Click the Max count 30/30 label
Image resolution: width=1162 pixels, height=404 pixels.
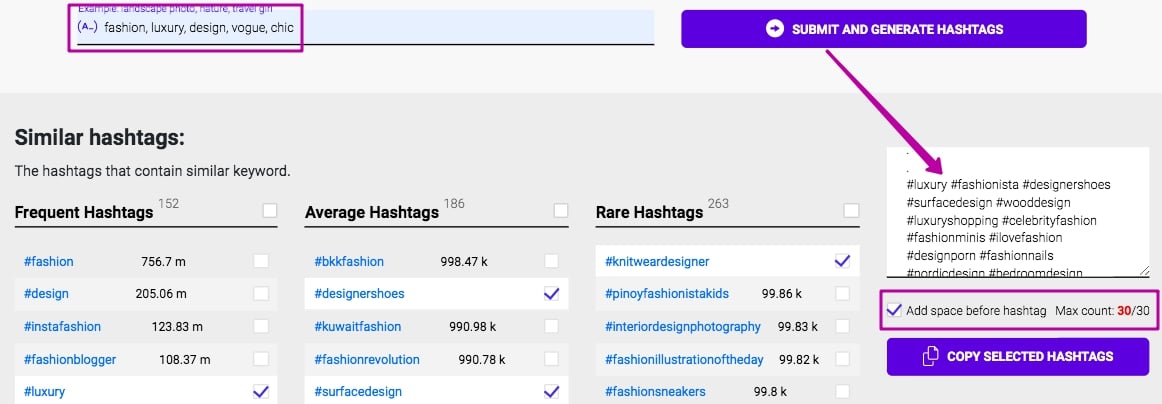tap(1102, 310)
